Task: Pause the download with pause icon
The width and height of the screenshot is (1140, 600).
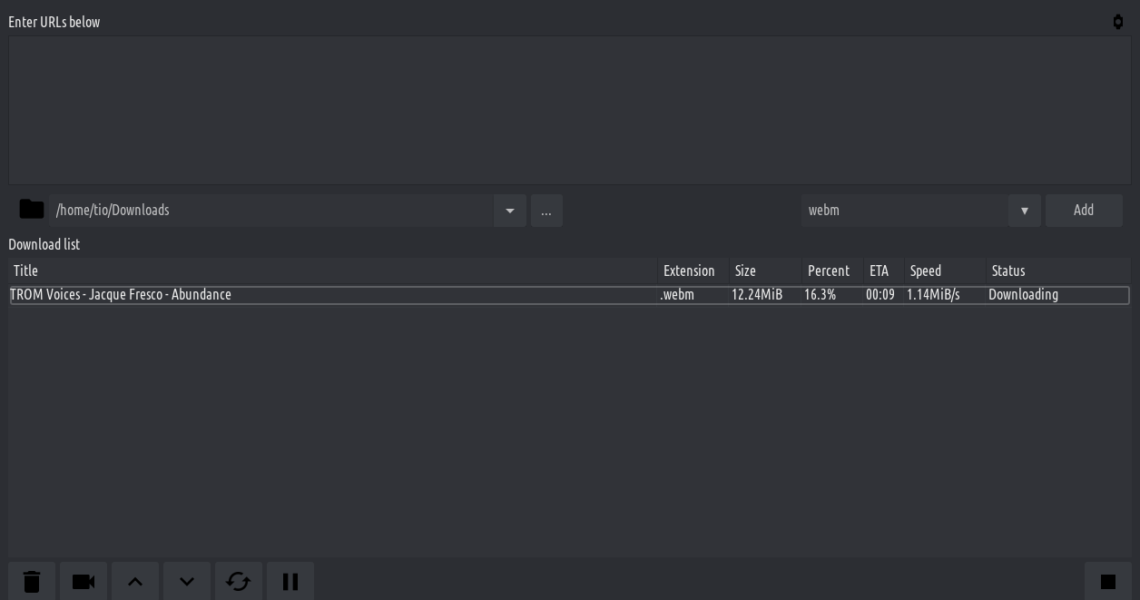Action: point(290,581)
